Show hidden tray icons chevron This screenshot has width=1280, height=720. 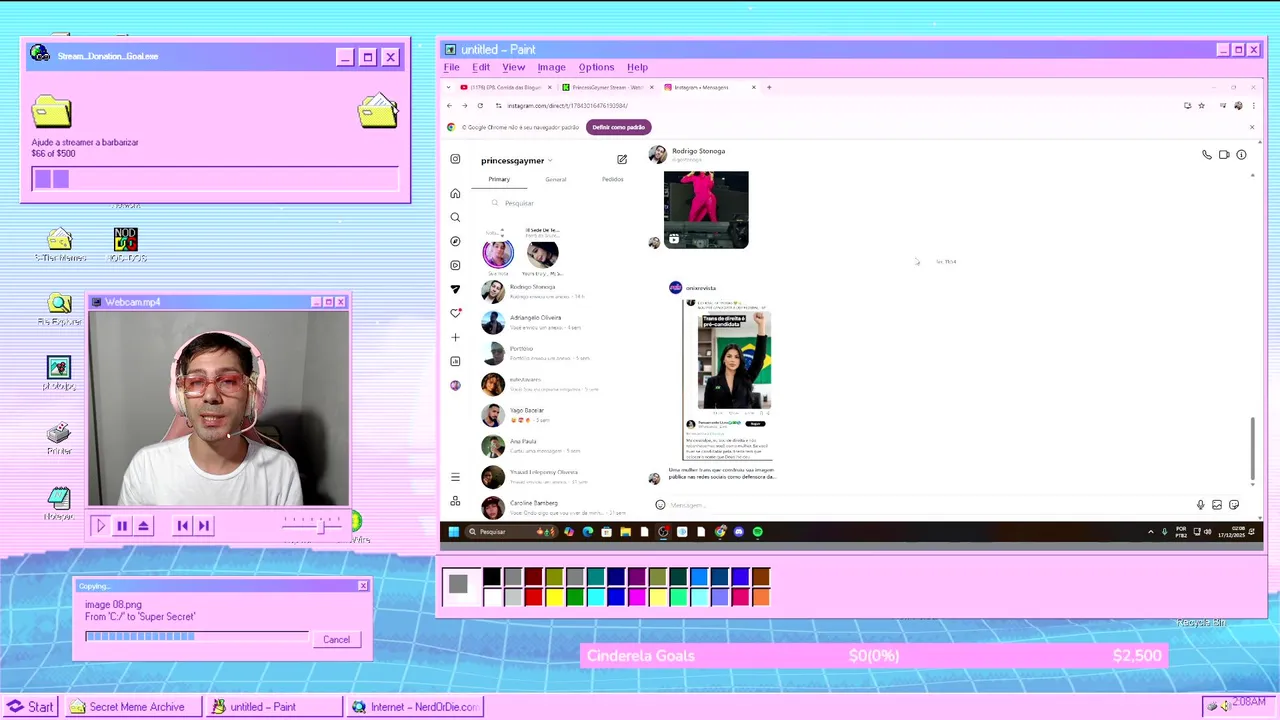(1150, 532)
